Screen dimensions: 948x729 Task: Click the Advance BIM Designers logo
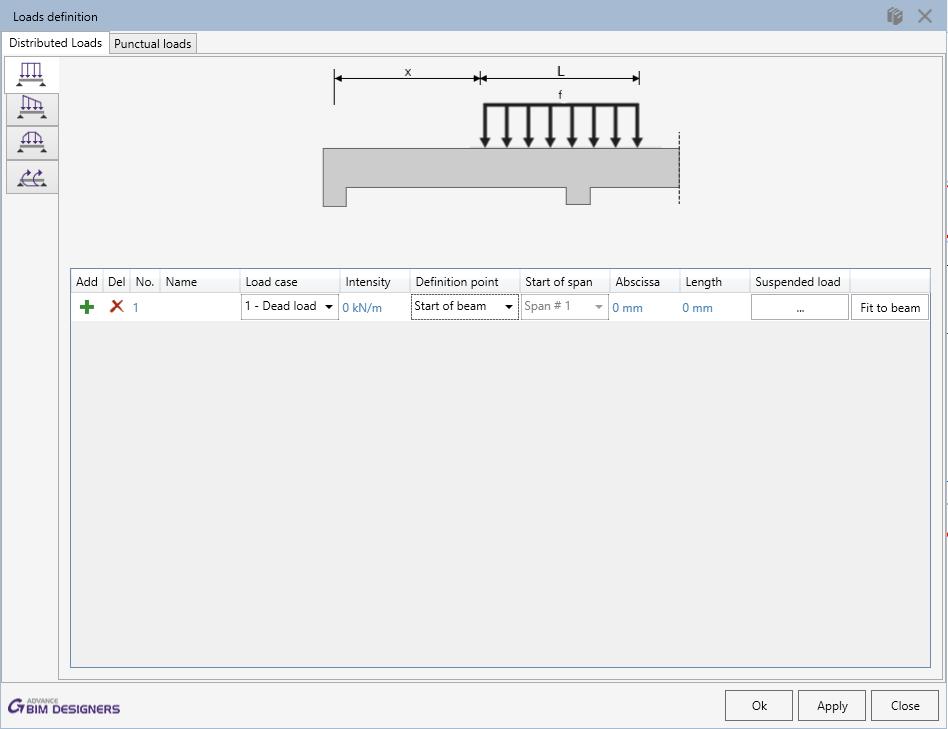[63, 706]
